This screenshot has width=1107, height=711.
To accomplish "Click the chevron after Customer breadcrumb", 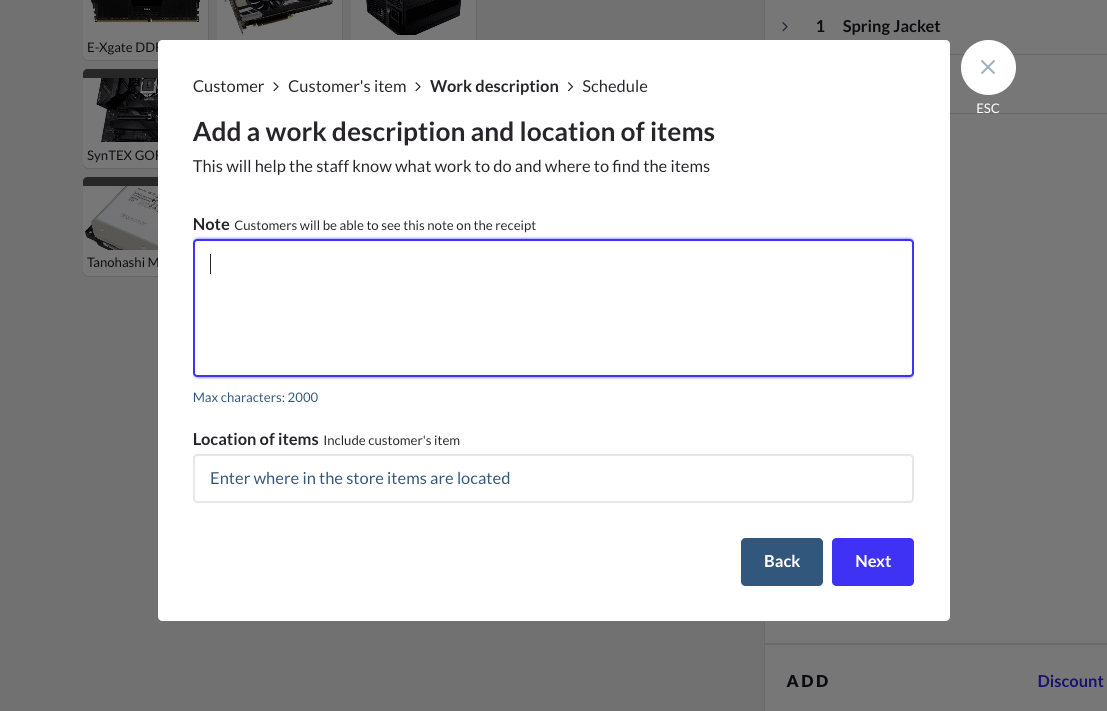I will 276,87.
